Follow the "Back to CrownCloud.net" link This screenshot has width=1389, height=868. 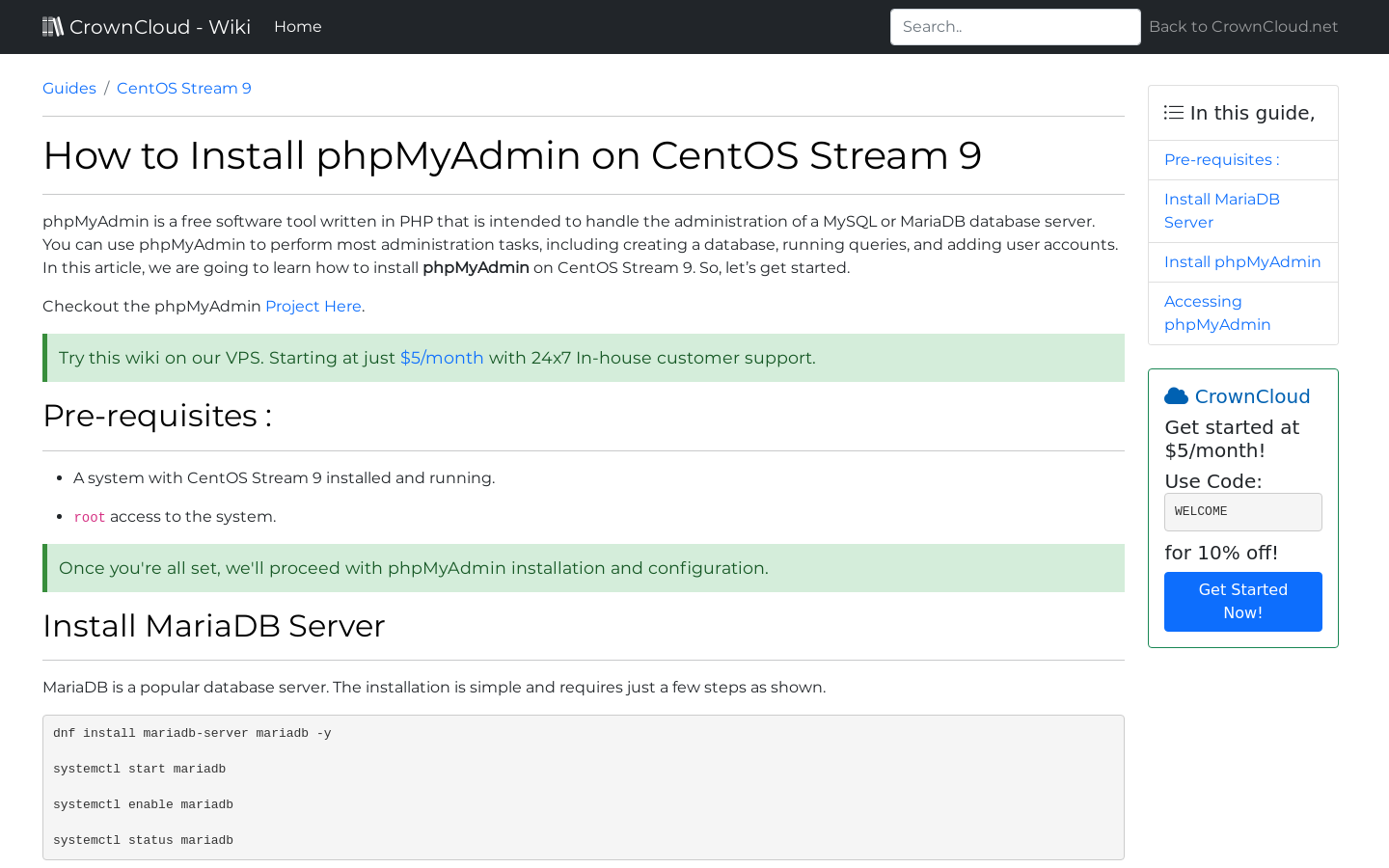1242,26
